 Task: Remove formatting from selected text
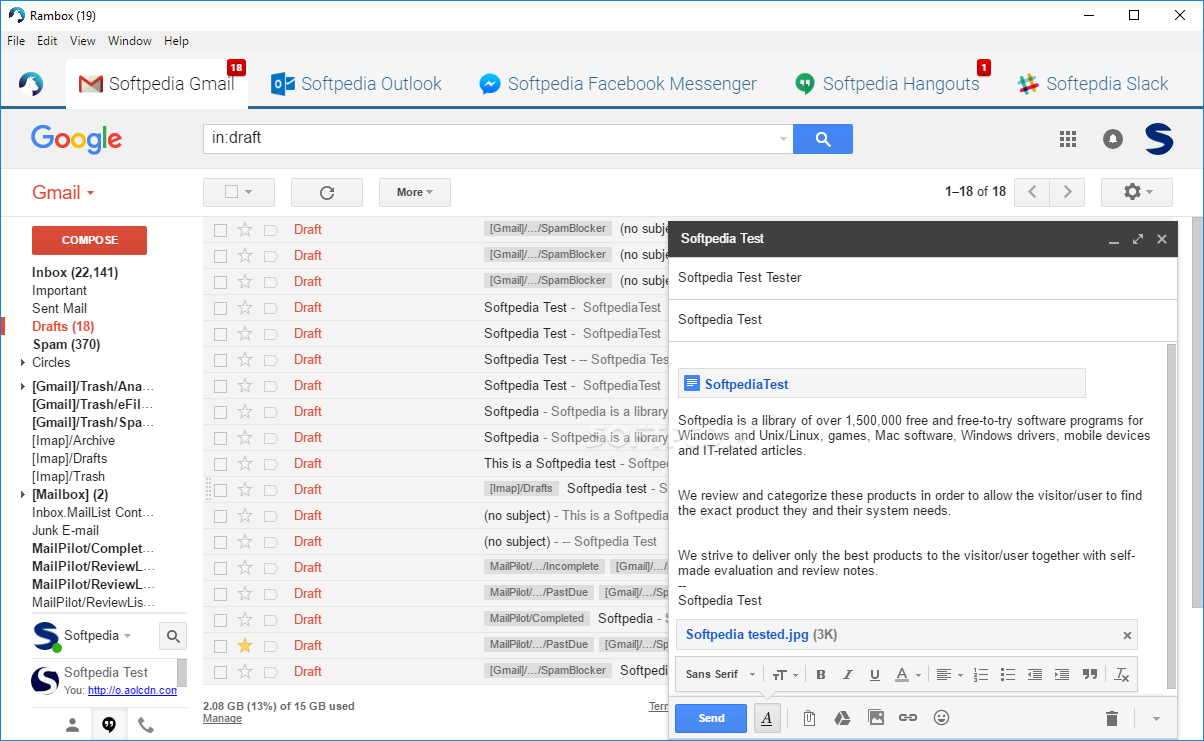point(1122,675)
